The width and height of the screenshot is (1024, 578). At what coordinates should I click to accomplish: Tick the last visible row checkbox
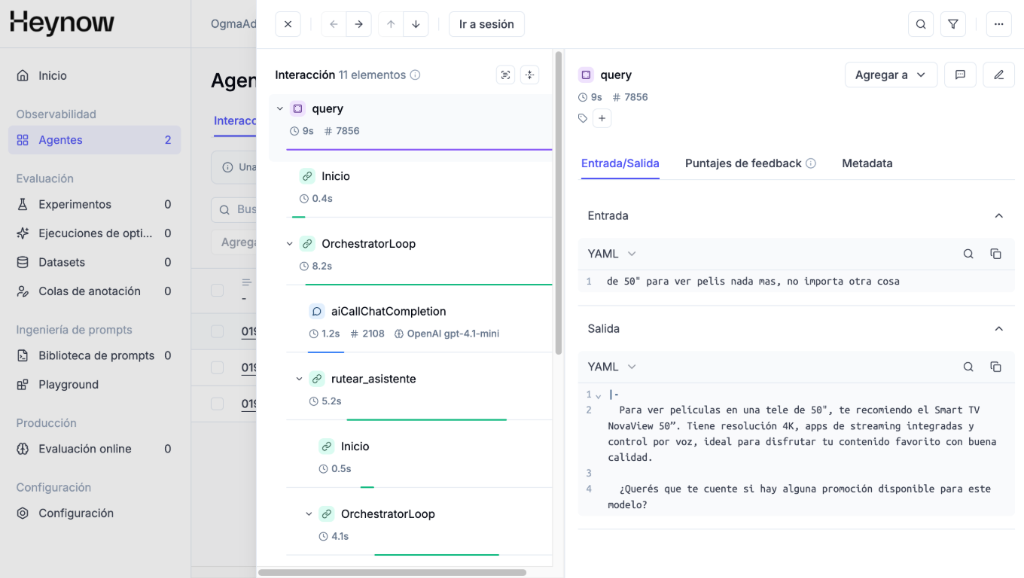(x=218, y=404)
